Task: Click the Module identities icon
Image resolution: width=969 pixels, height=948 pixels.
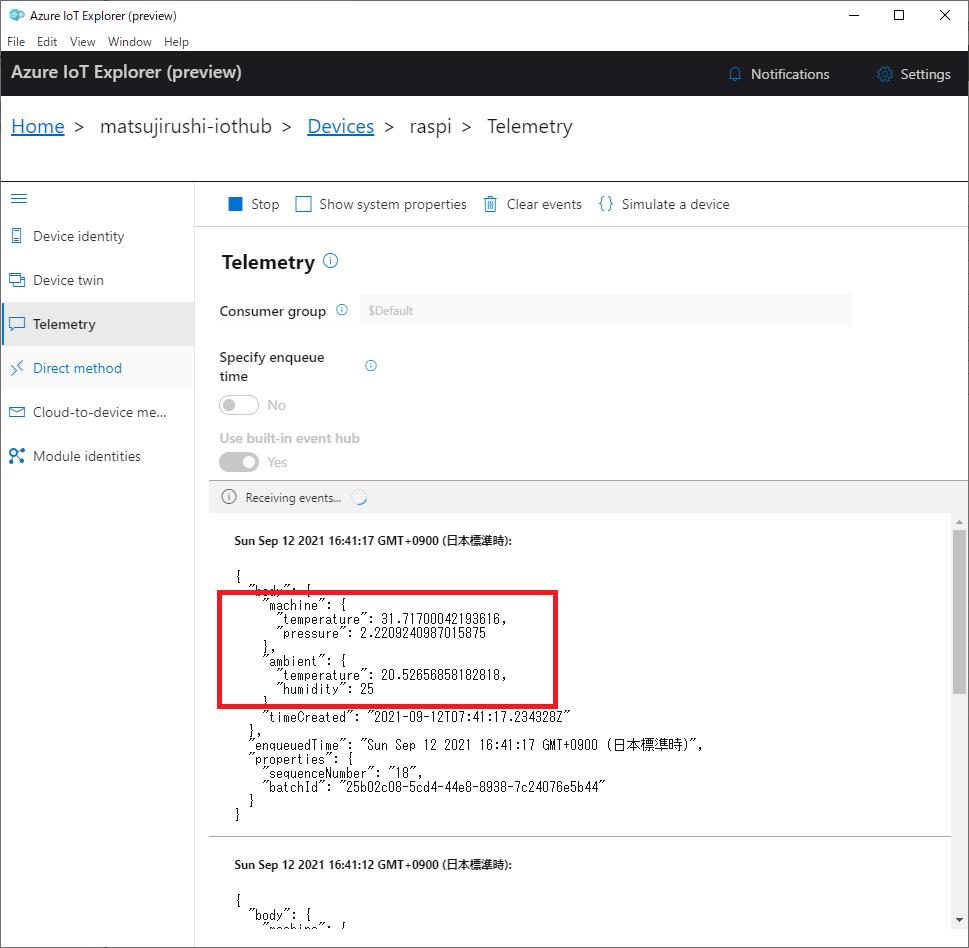Action: pyautogui.click(x=17, y=456)
